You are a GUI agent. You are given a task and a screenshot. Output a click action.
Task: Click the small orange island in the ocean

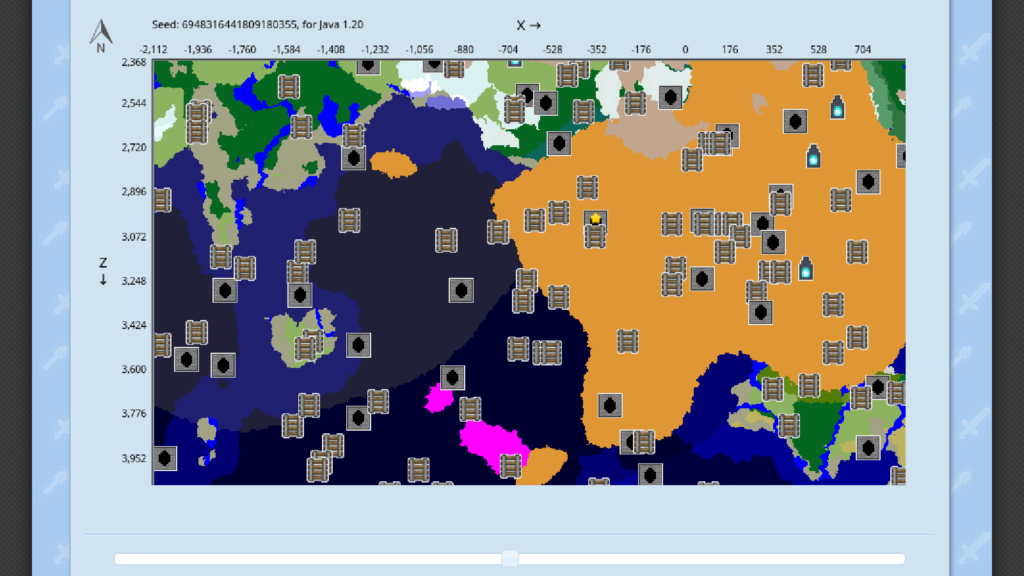point(393,162)
